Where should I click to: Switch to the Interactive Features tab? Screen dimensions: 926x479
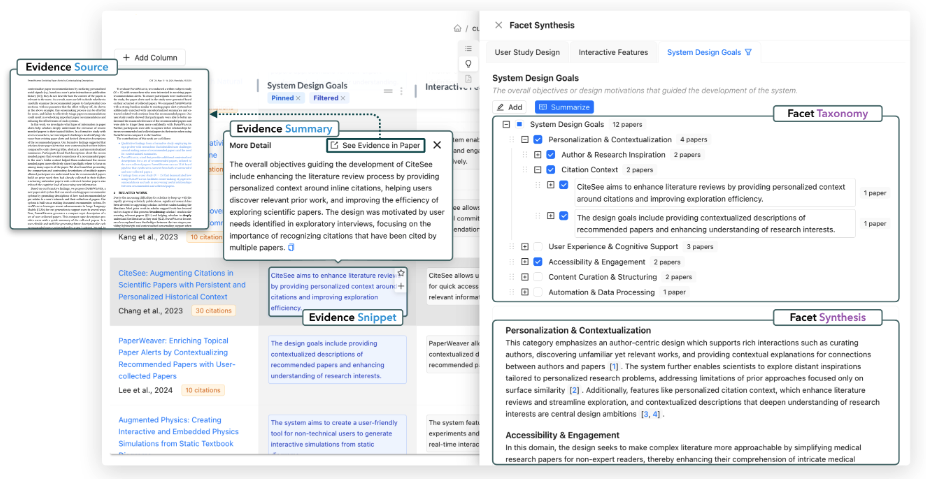(613, 52)
